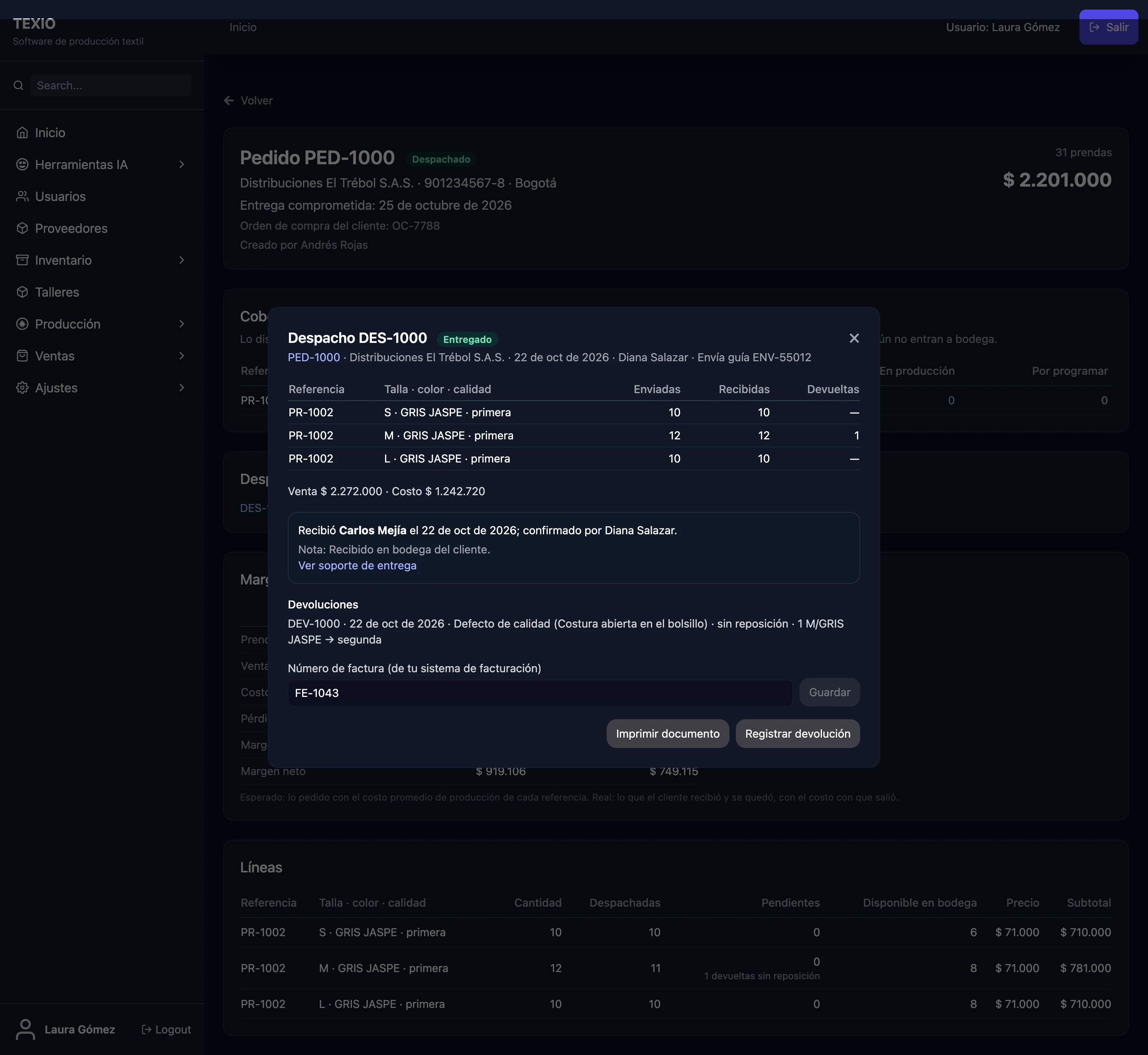Click the Ventas bag icon
The width and height of the screenshot is (1148, 1055).
(x=22, y=356)
